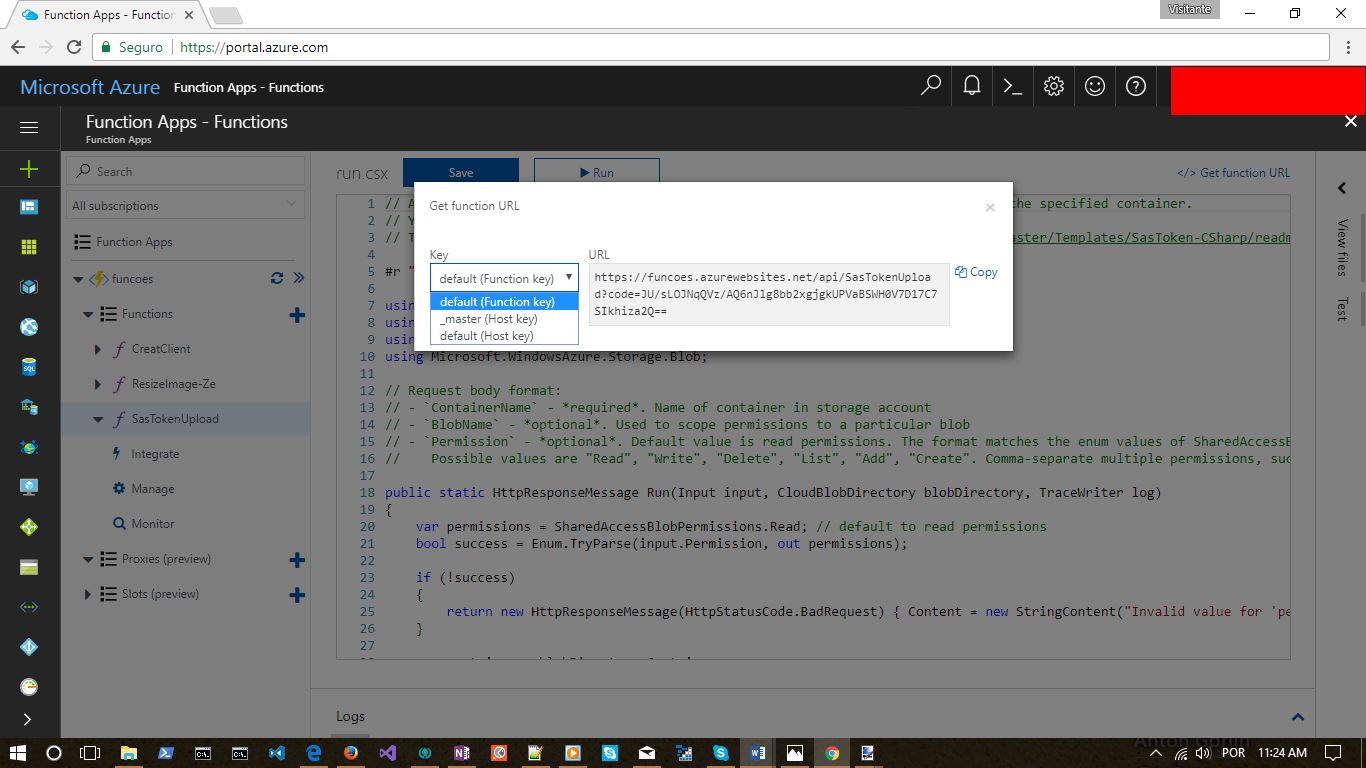The height and width of the screenshot is (768, 1366).
Task: Open SQL databases icon in sidebar
Action: 29,367
